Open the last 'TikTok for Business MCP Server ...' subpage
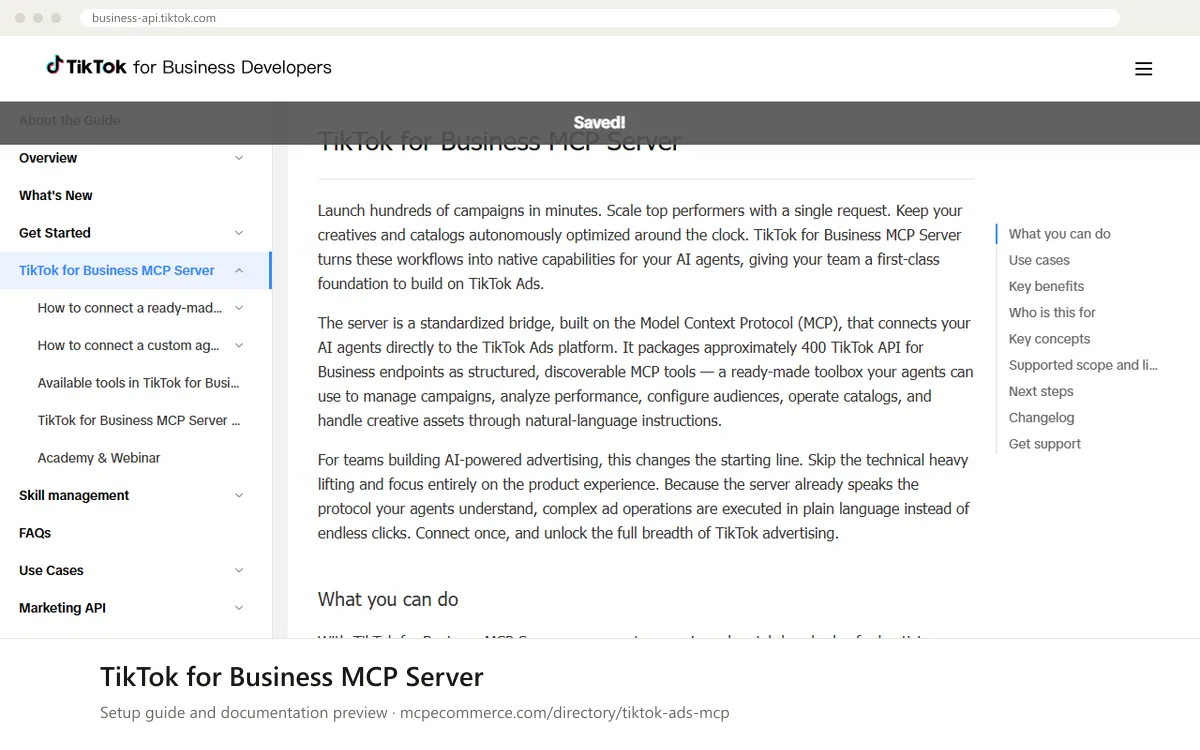The image size is (1200, 750). [x=139, y=420]
